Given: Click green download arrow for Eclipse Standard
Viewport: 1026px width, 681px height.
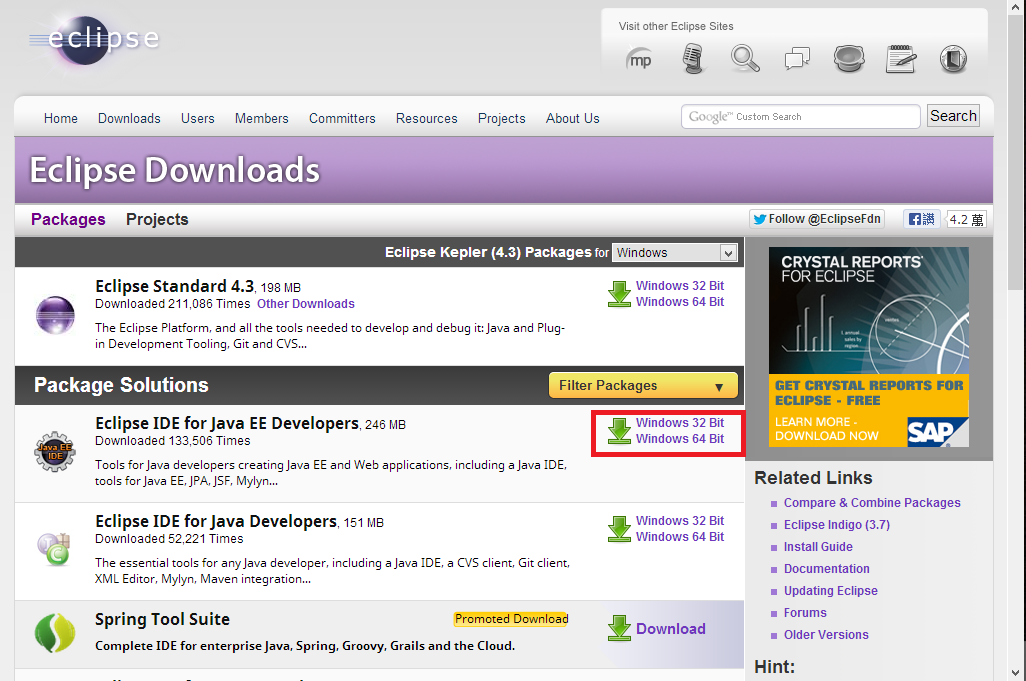Looking at the screenshot, I should point(619,294).
